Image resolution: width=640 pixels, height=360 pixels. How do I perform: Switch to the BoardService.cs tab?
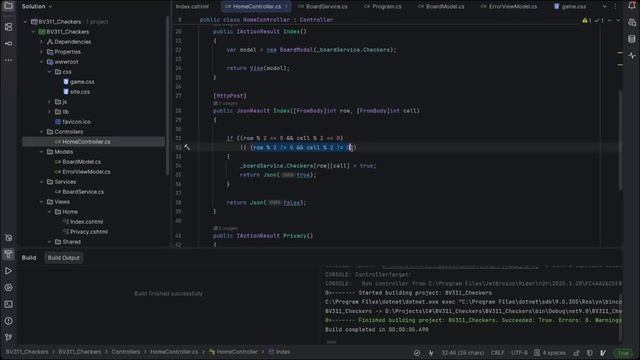click(323, 7)
